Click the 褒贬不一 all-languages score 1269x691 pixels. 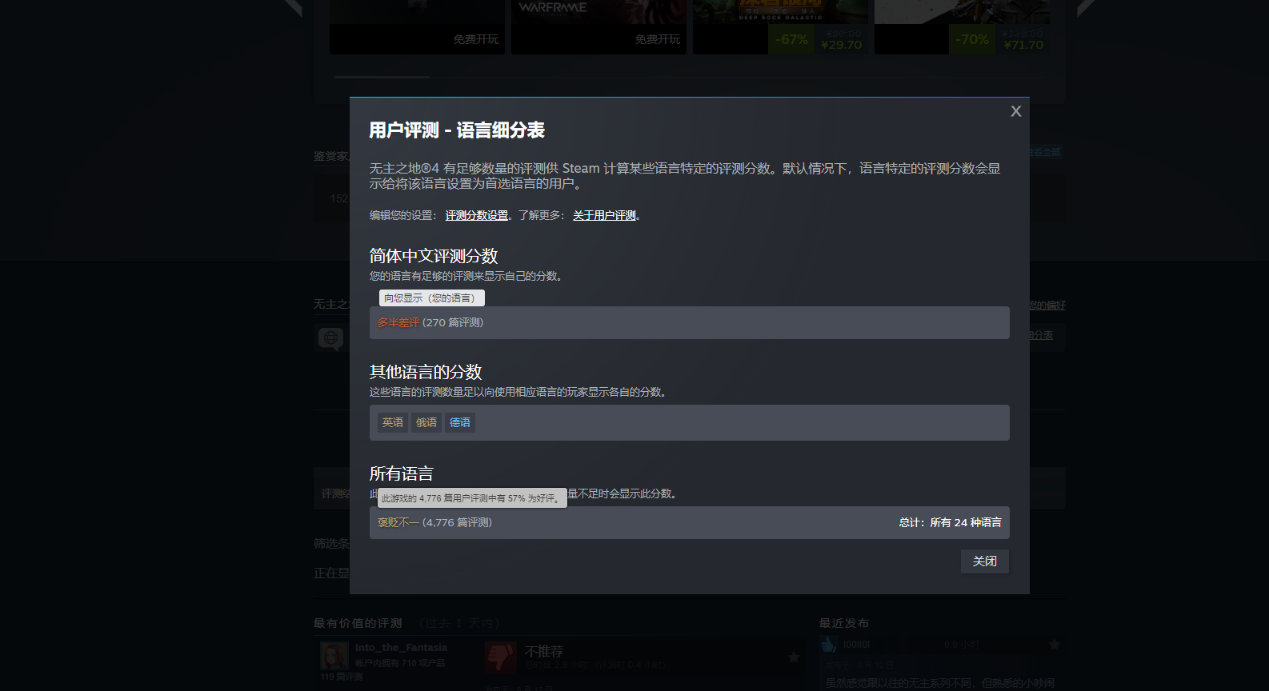tap(398, 522)
